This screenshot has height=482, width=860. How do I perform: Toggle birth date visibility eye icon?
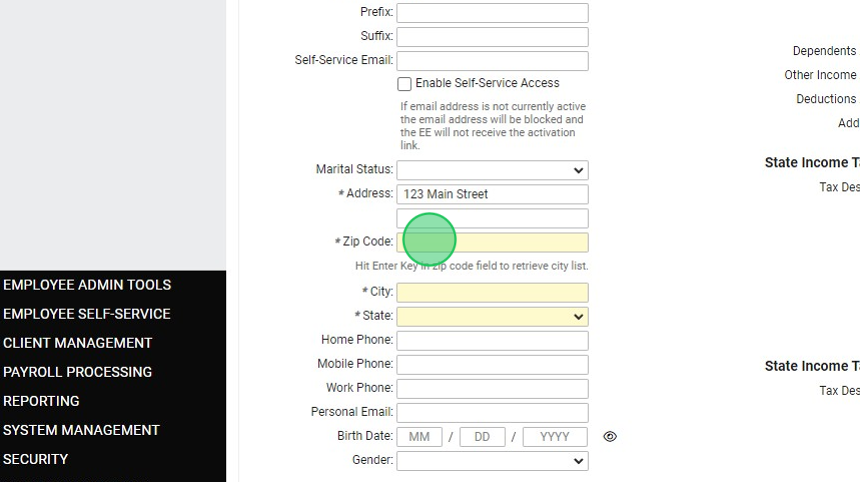pos(610,437)
